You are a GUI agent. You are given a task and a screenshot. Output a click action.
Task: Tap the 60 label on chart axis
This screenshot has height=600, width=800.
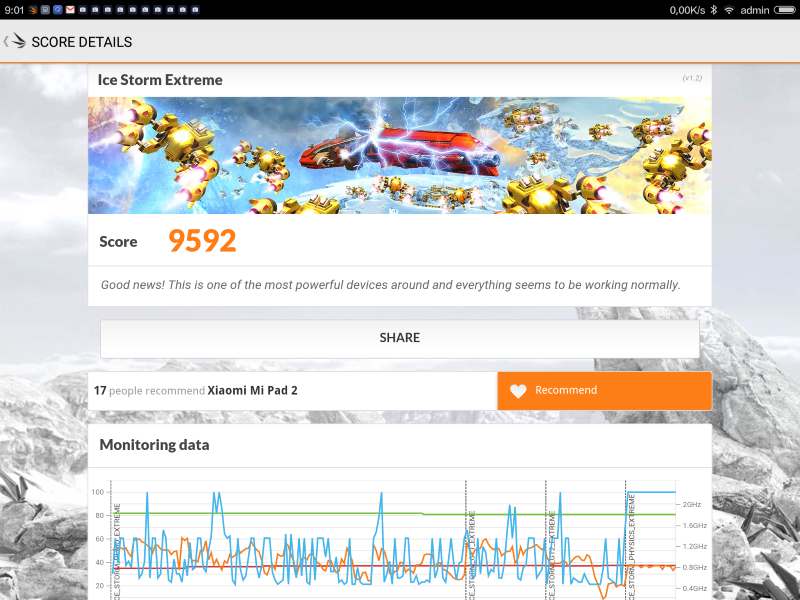pyautogui.click(x=99, y=539)
